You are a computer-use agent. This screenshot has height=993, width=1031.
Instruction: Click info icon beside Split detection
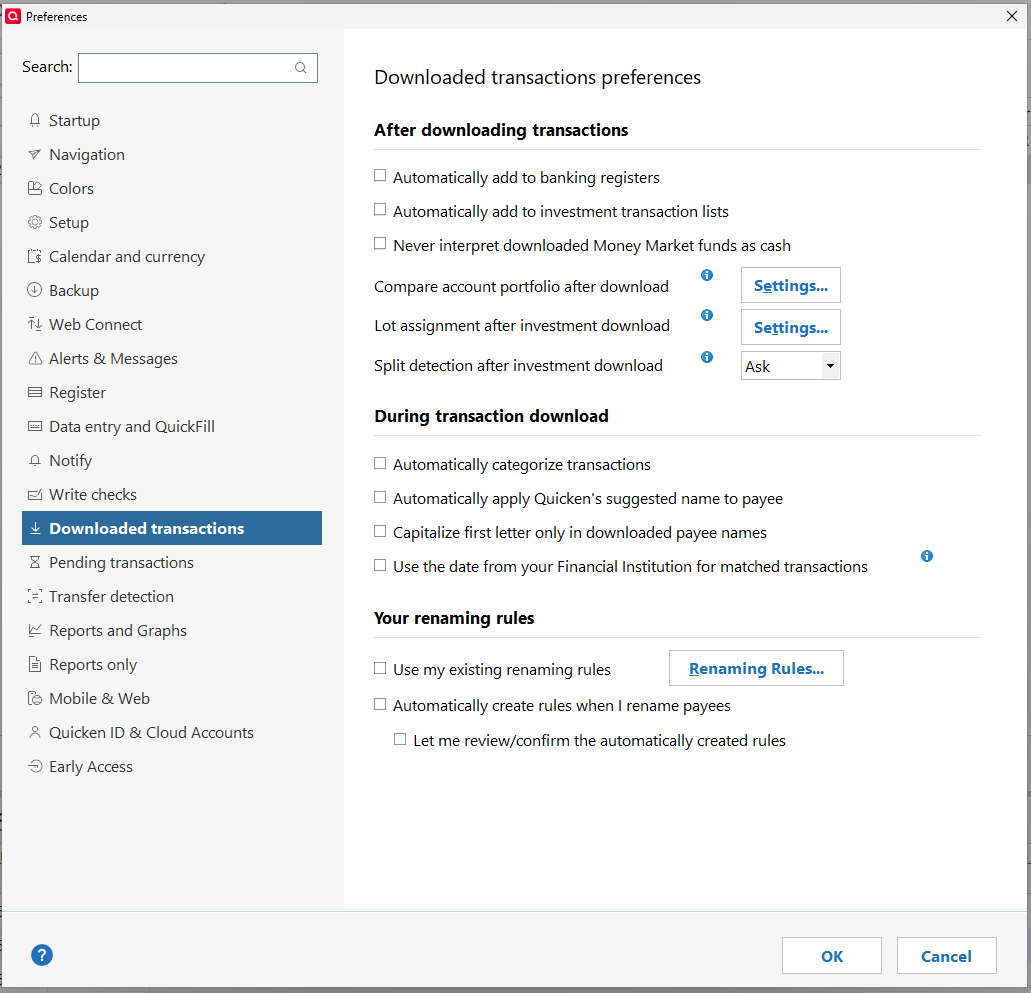pyautogui.click(x=707, y=357)
